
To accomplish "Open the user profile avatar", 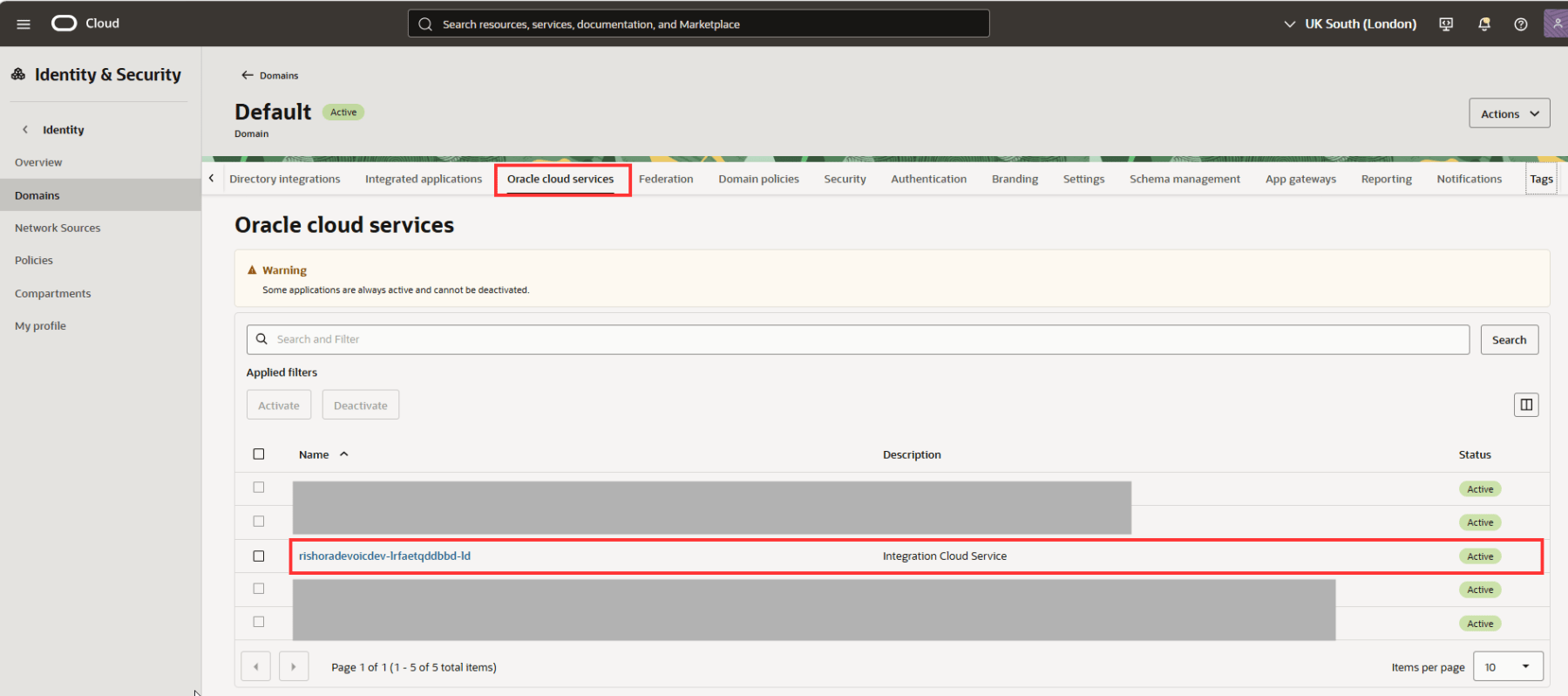I will (x=1556, y=24).
